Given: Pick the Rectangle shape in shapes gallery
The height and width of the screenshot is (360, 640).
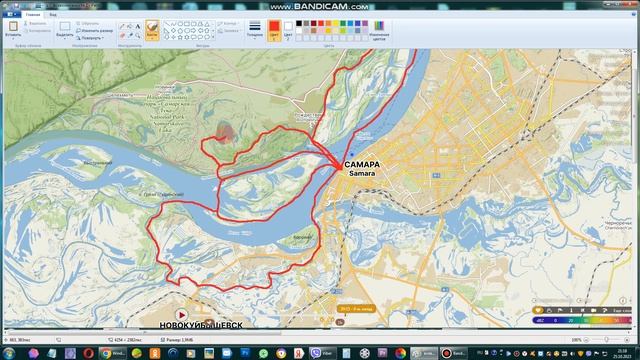Looking at the screenshot, I should click(x=187, y=24).
